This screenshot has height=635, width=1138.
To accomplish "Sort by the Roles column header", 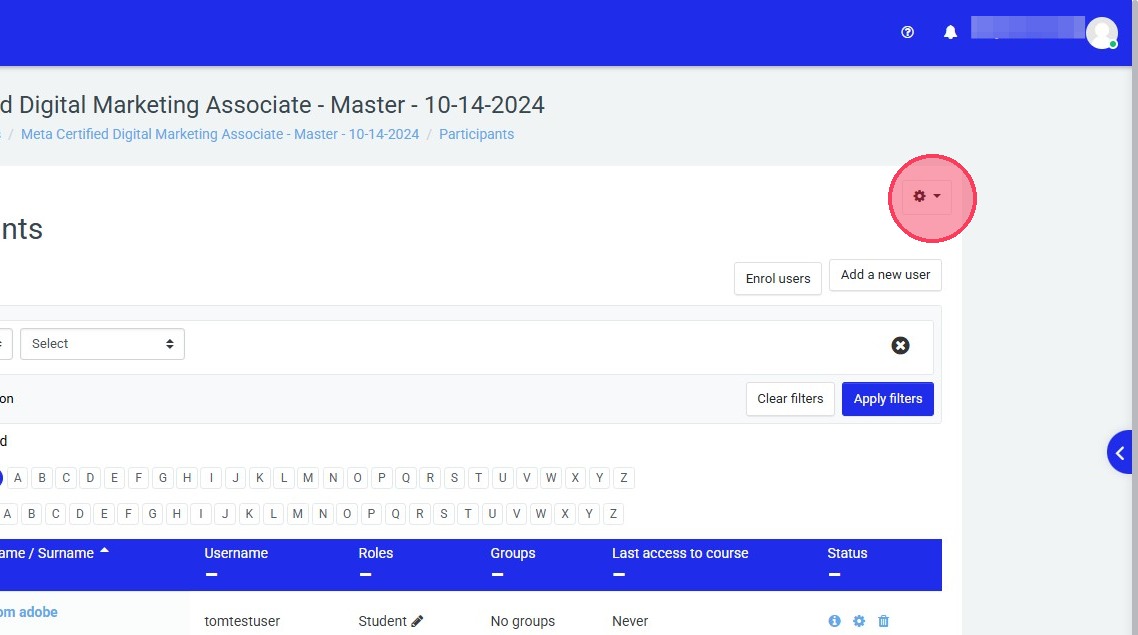I will coord(375,553).
